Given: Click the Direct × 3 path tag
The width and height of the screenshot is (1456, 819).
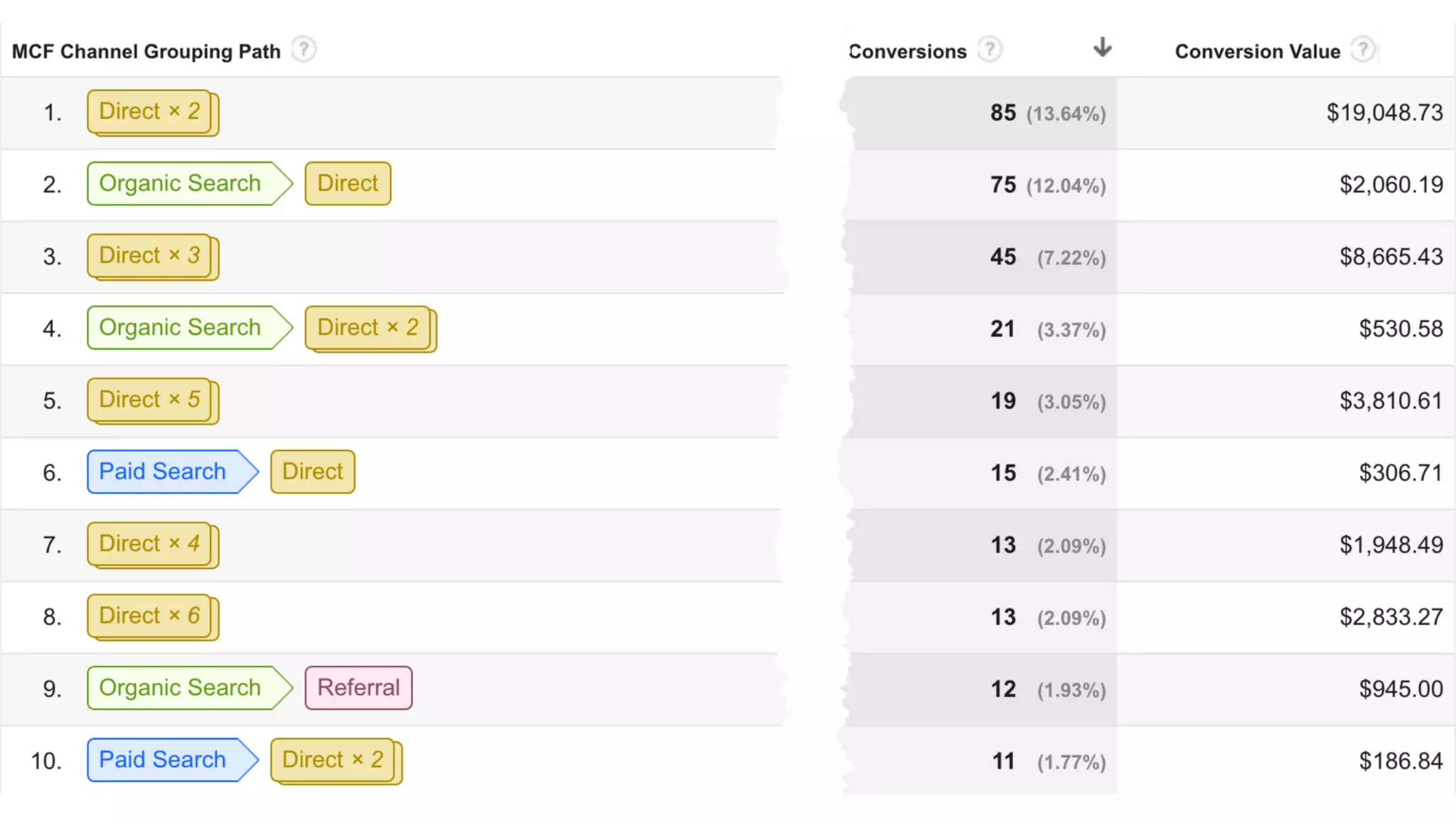Looking at the screenshot, I should [150, 256].
